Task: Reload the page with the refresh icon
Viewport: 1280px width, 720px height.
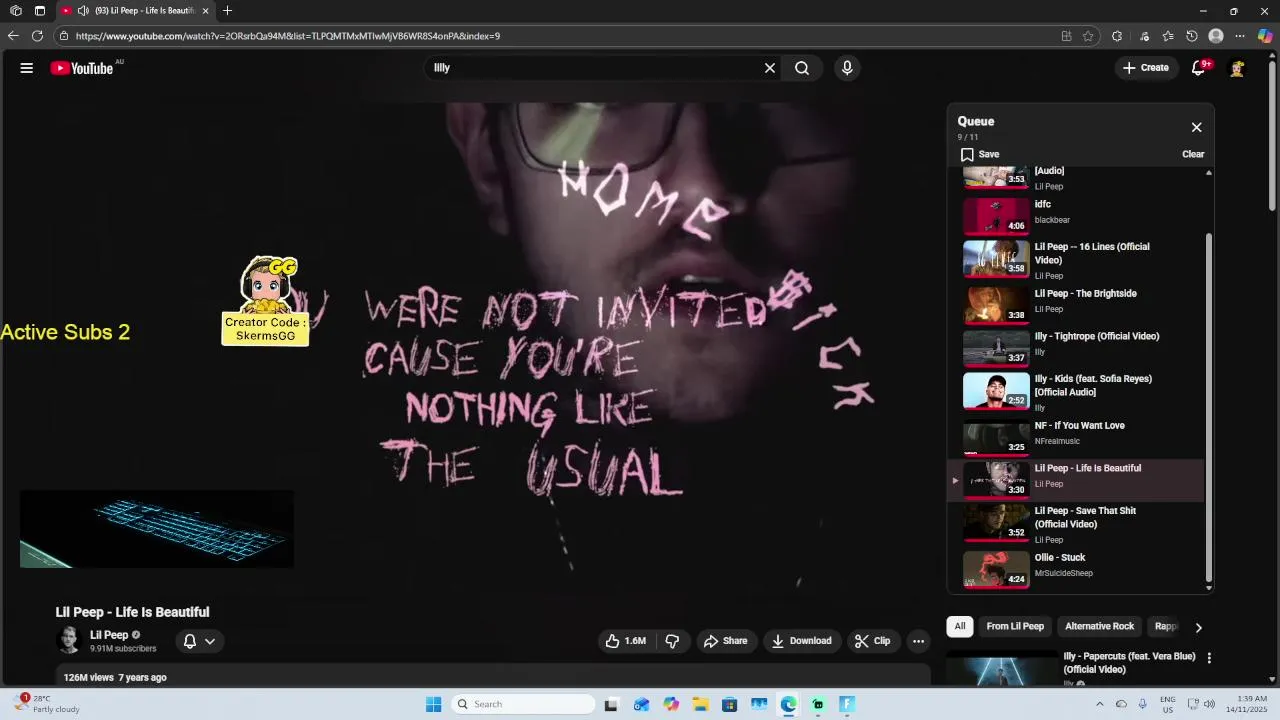Action: [37, 36]
